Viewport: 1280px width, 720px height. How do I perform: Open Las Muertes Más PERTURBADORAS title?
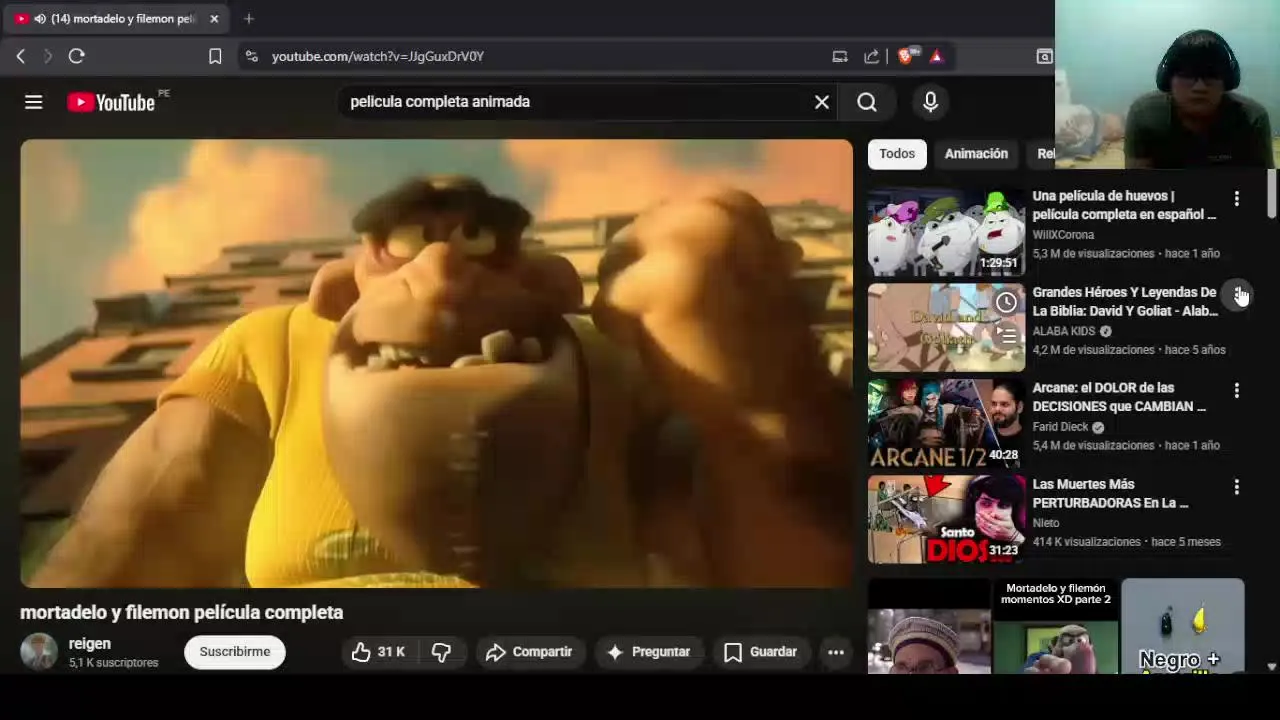point(1110,493)
